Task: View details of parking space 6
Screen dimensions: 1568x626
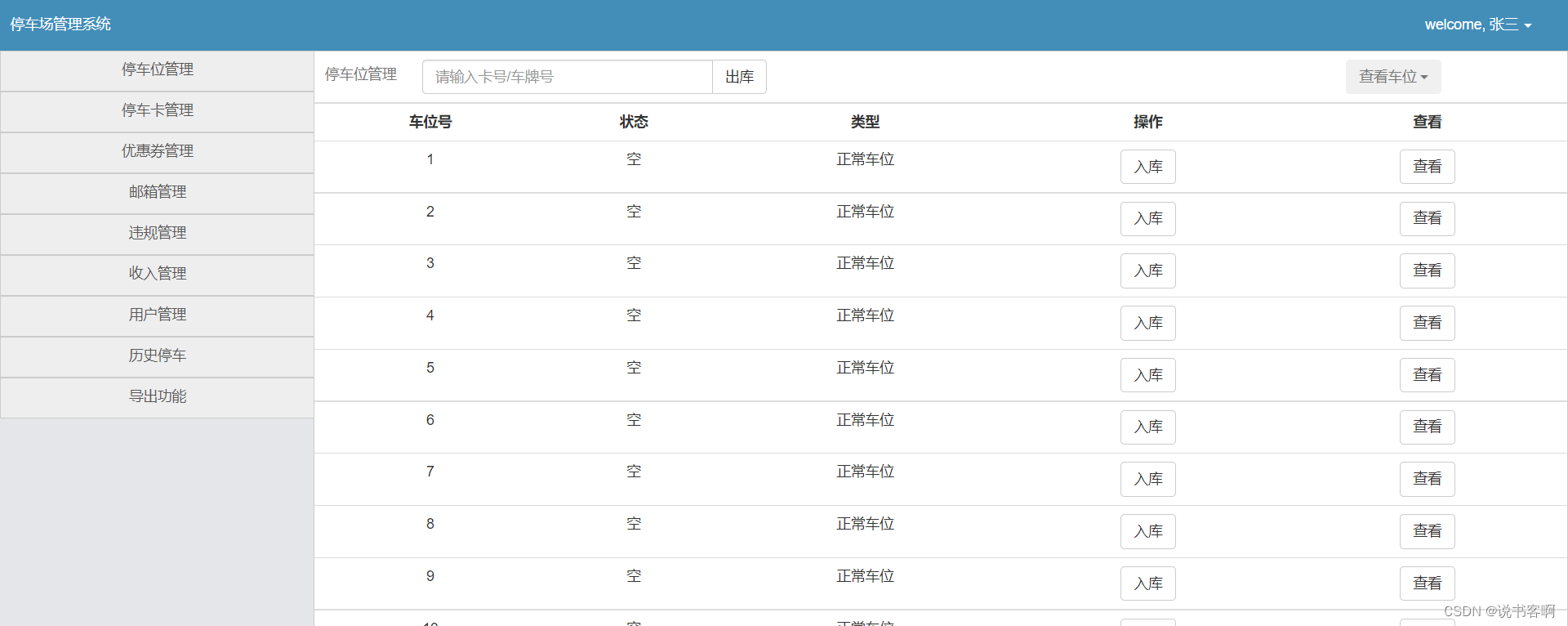Action: click(1428, 427)
